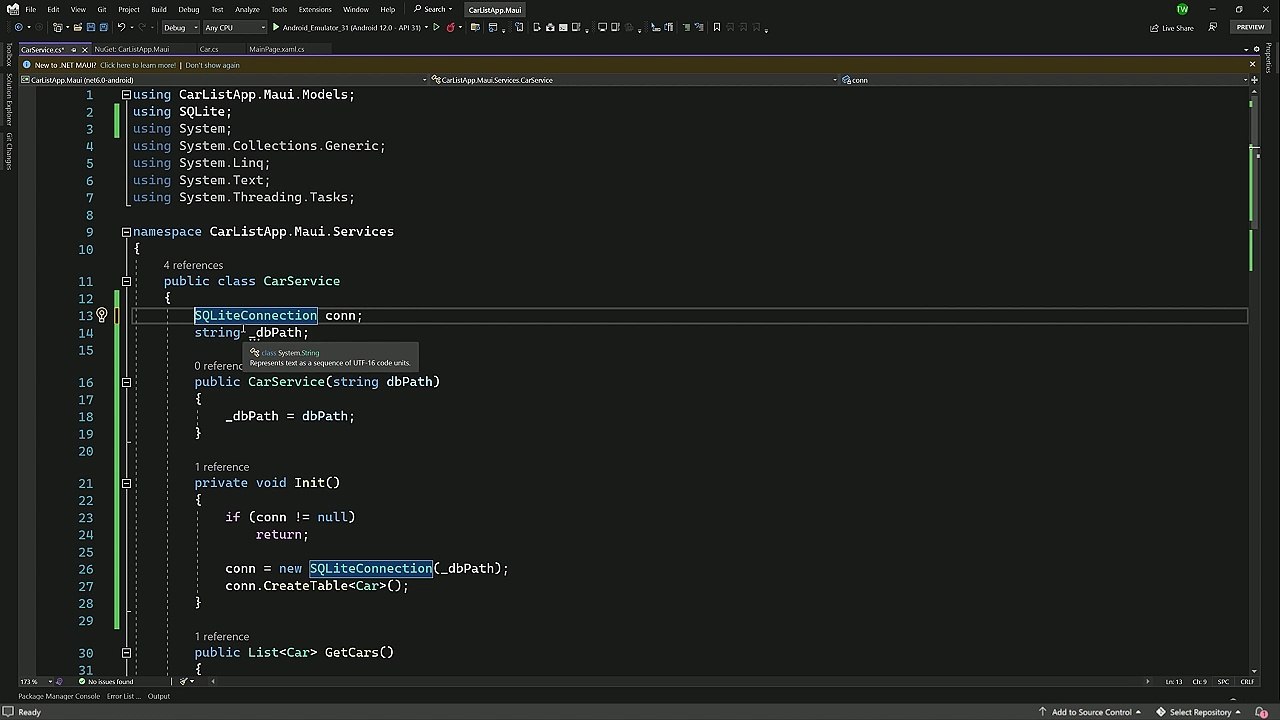Open the Debug configuration dropdown

181,27
